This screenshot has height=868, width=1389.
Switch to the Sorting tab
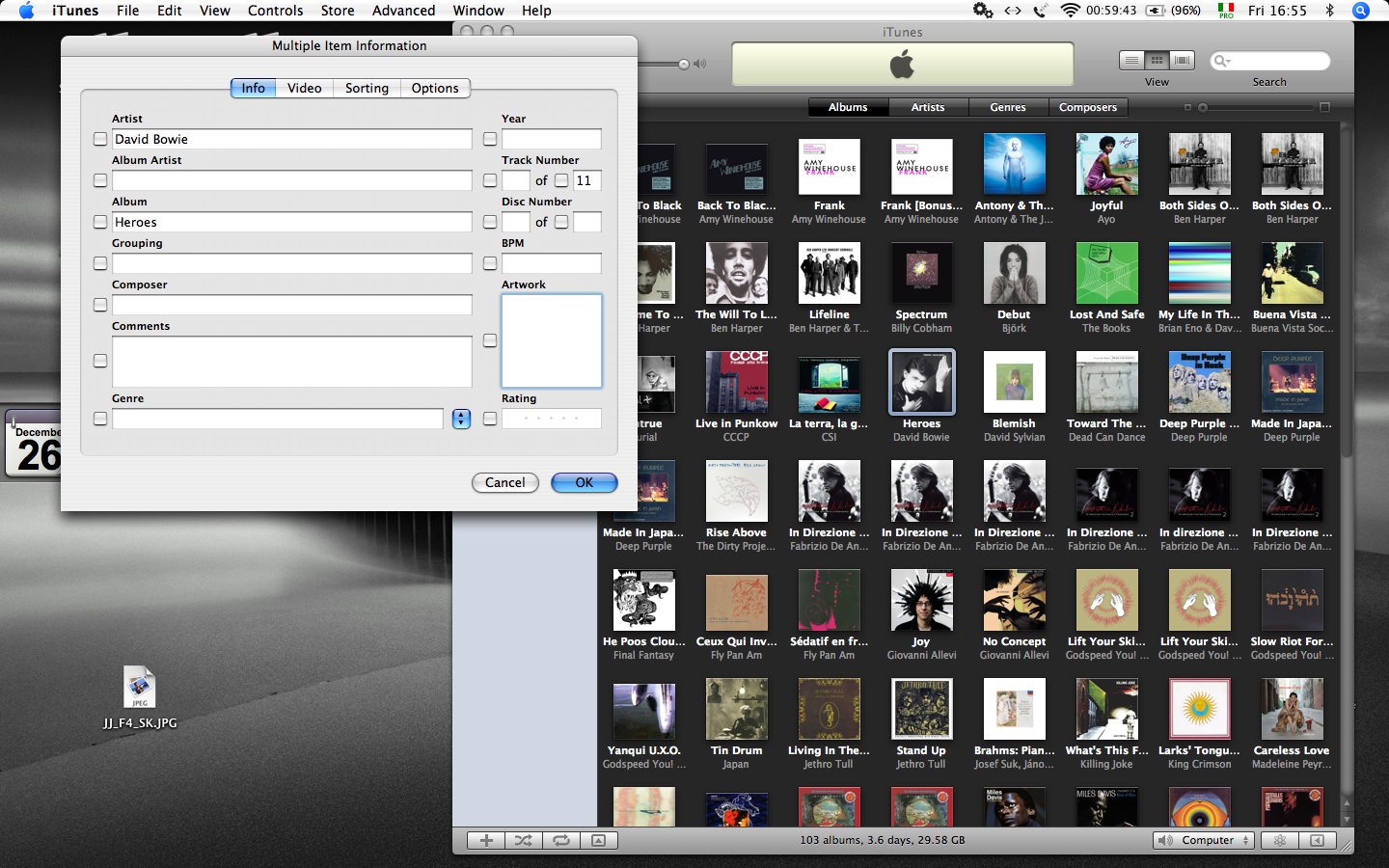367,88
